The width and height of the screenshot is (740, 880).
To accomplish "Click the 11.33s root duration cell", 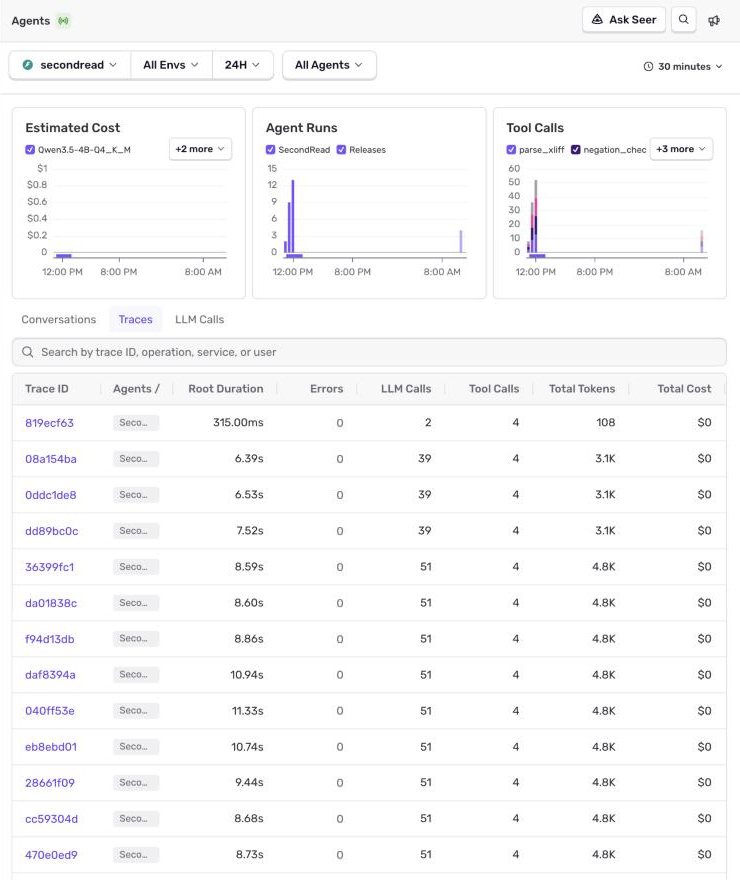I will click(247, 711).
